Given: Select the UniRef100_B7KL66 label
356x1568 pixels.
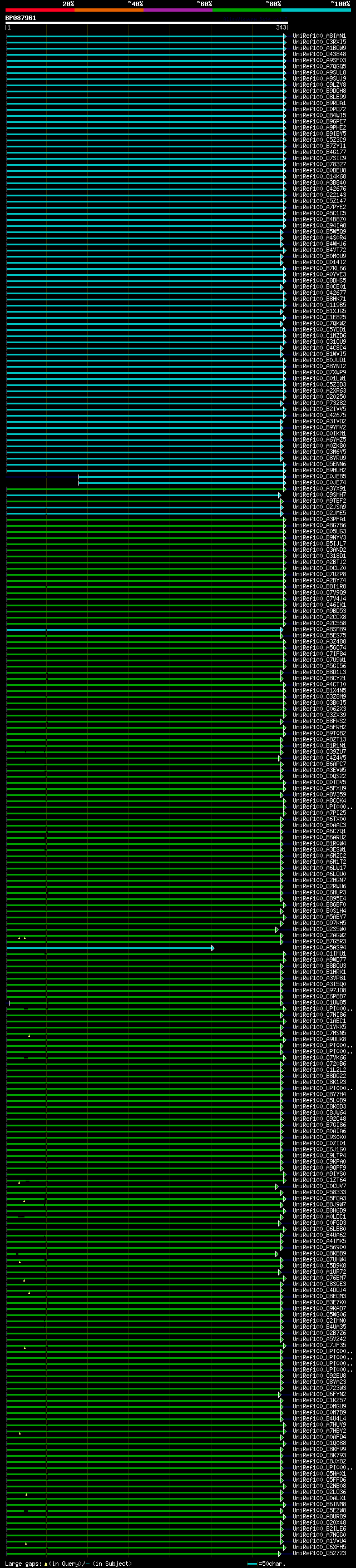Looking at the screenshot, I should [x=319, y=269].
